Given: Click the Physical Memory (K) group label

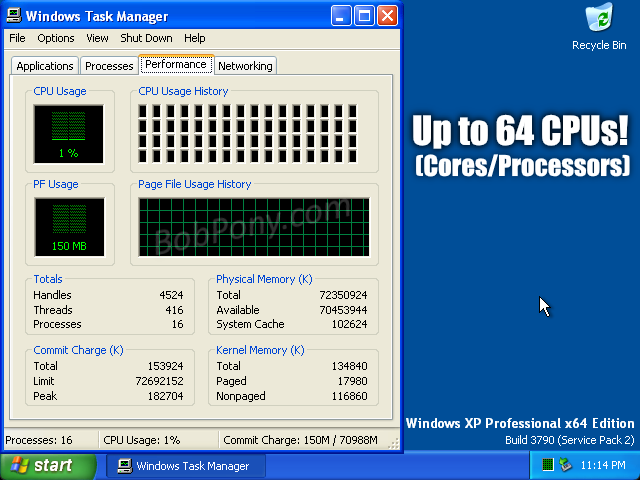Looking at the screenshot, I should (x=264, y=279).
